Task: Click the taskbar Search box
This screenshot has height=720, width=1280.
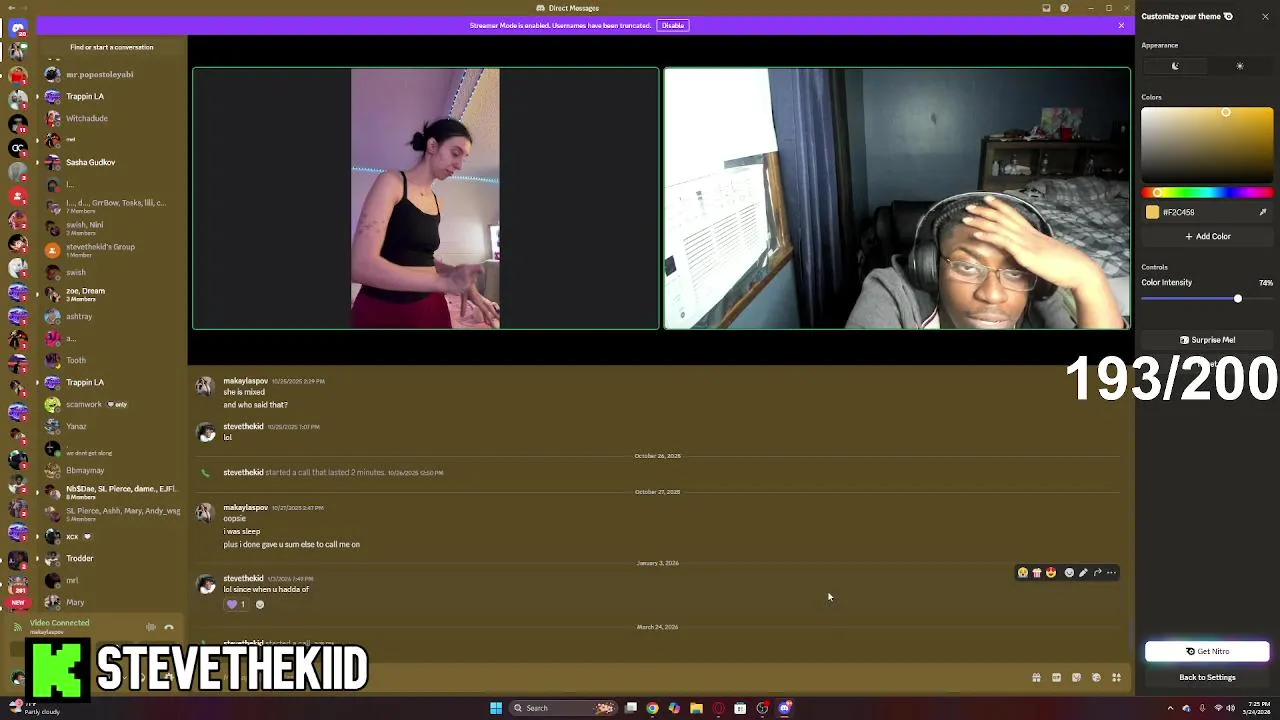Action: click(564, 708)
